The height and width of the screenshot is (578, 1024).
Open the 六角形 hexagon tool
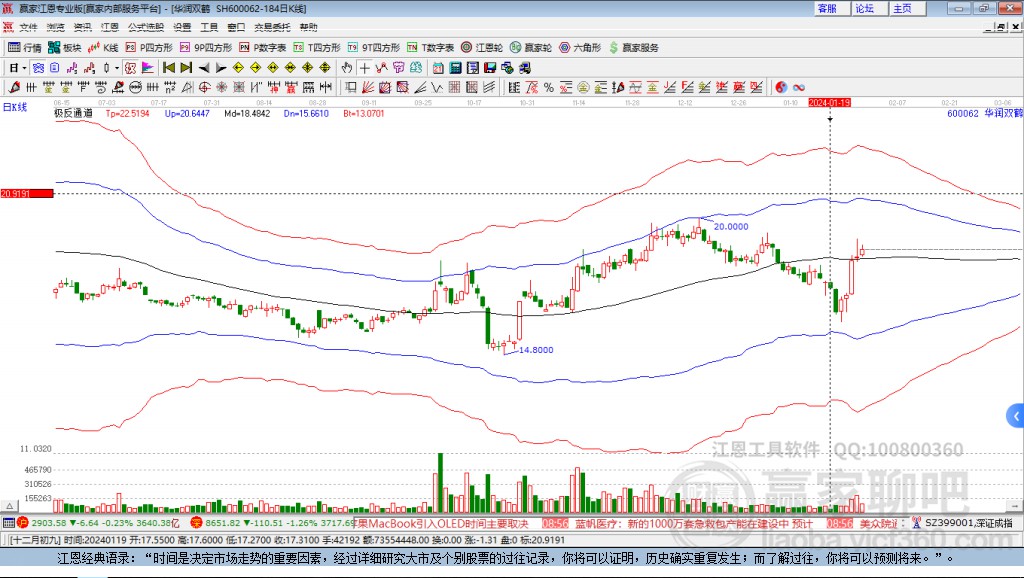pyautogui.click(x=580, y=48)
